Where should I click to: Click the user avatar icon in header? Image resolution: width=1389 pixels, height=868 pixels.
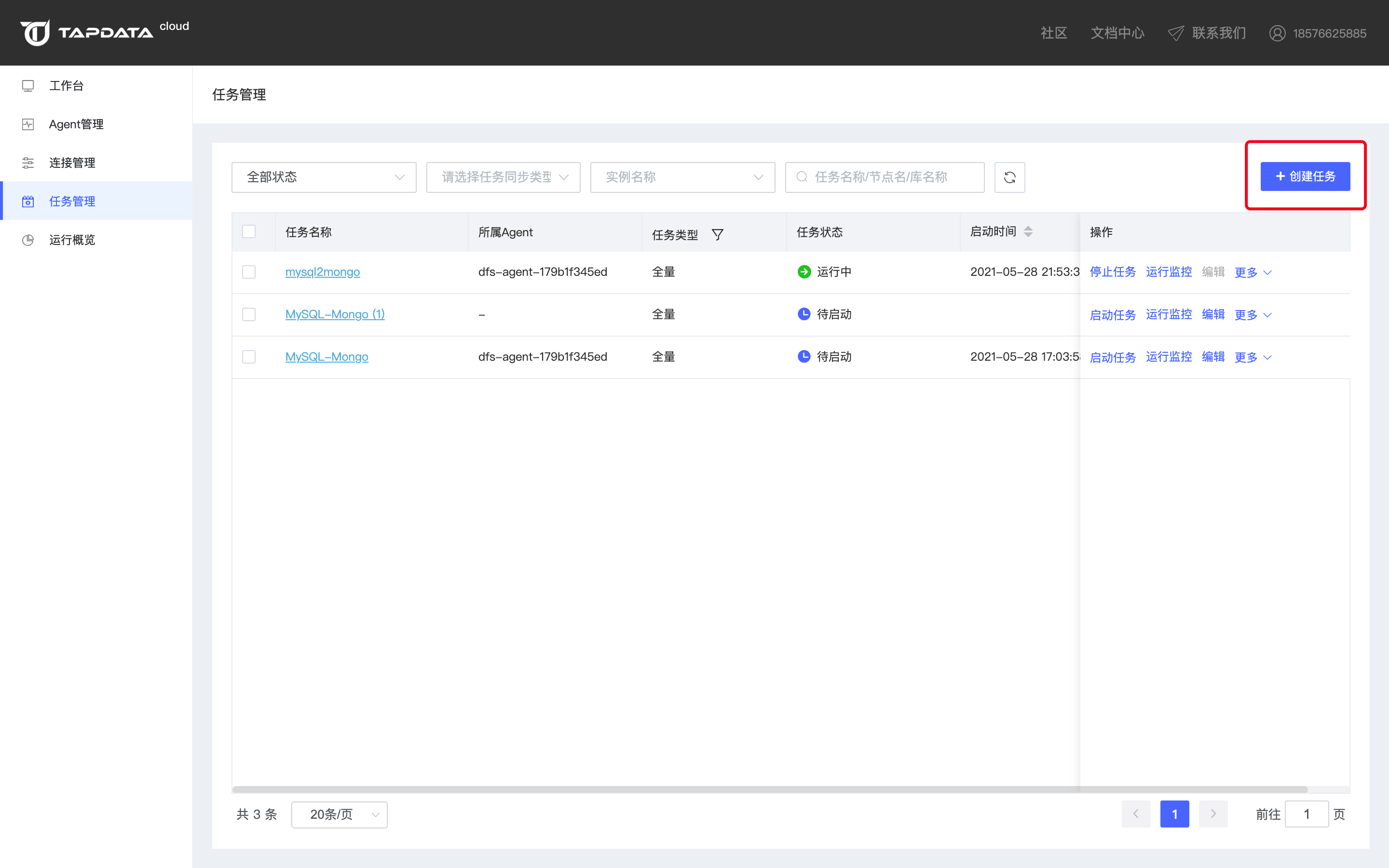click(x=1277, y=33)
